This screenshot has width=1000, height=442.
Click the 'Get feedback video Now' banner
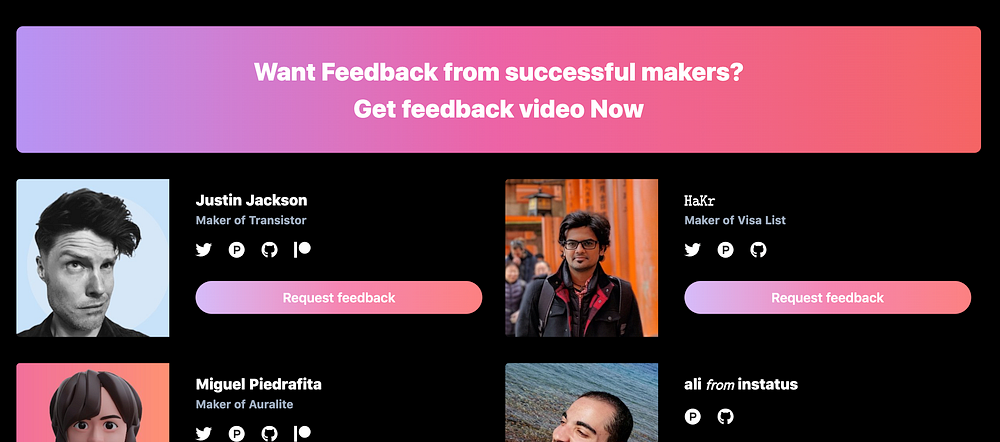pyautogui.click(x=498, y=89)
